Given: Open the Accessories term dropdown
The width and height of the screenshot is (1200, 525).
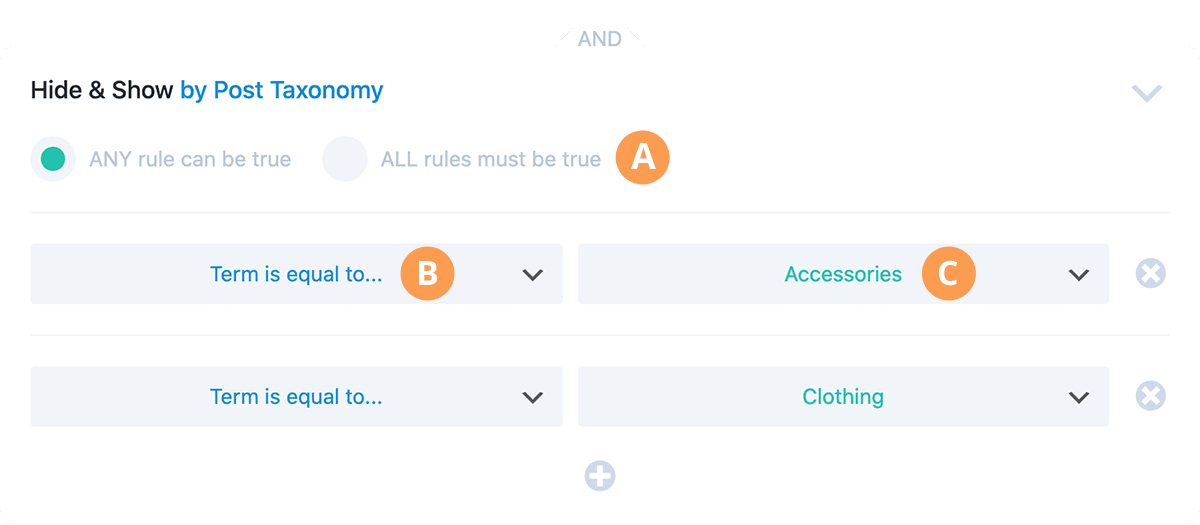Looking at the screenshot, I should [843, 274].
